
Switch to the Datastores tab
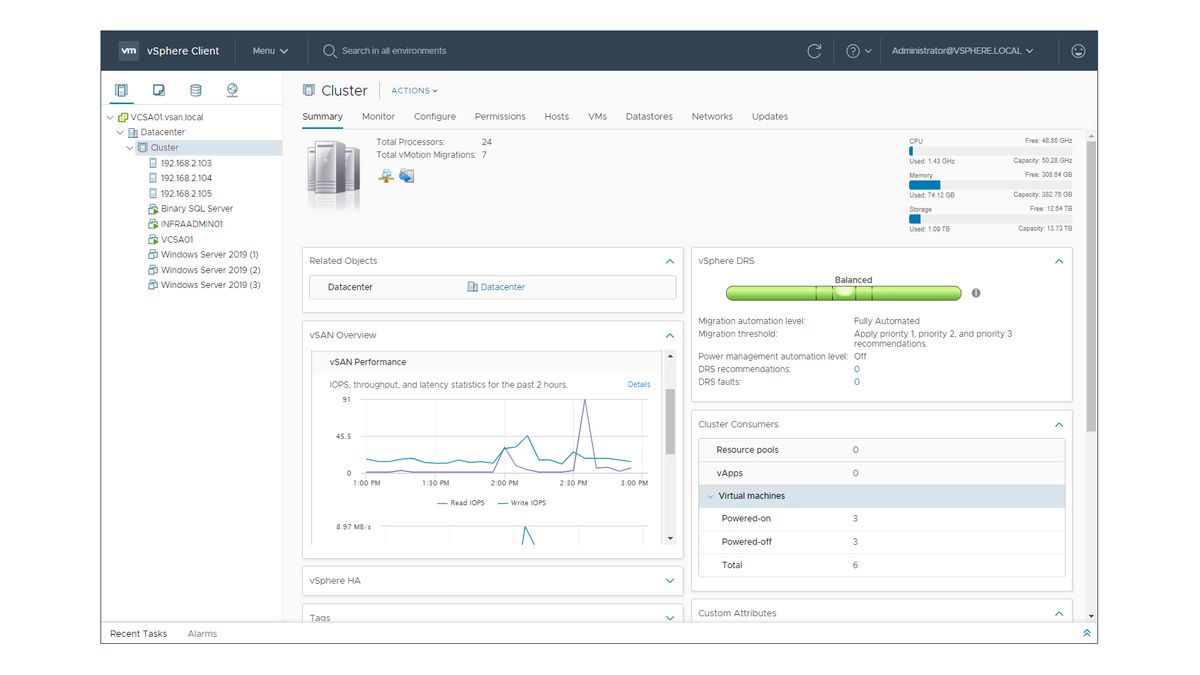pyautogui.click(x=648, y=116)
